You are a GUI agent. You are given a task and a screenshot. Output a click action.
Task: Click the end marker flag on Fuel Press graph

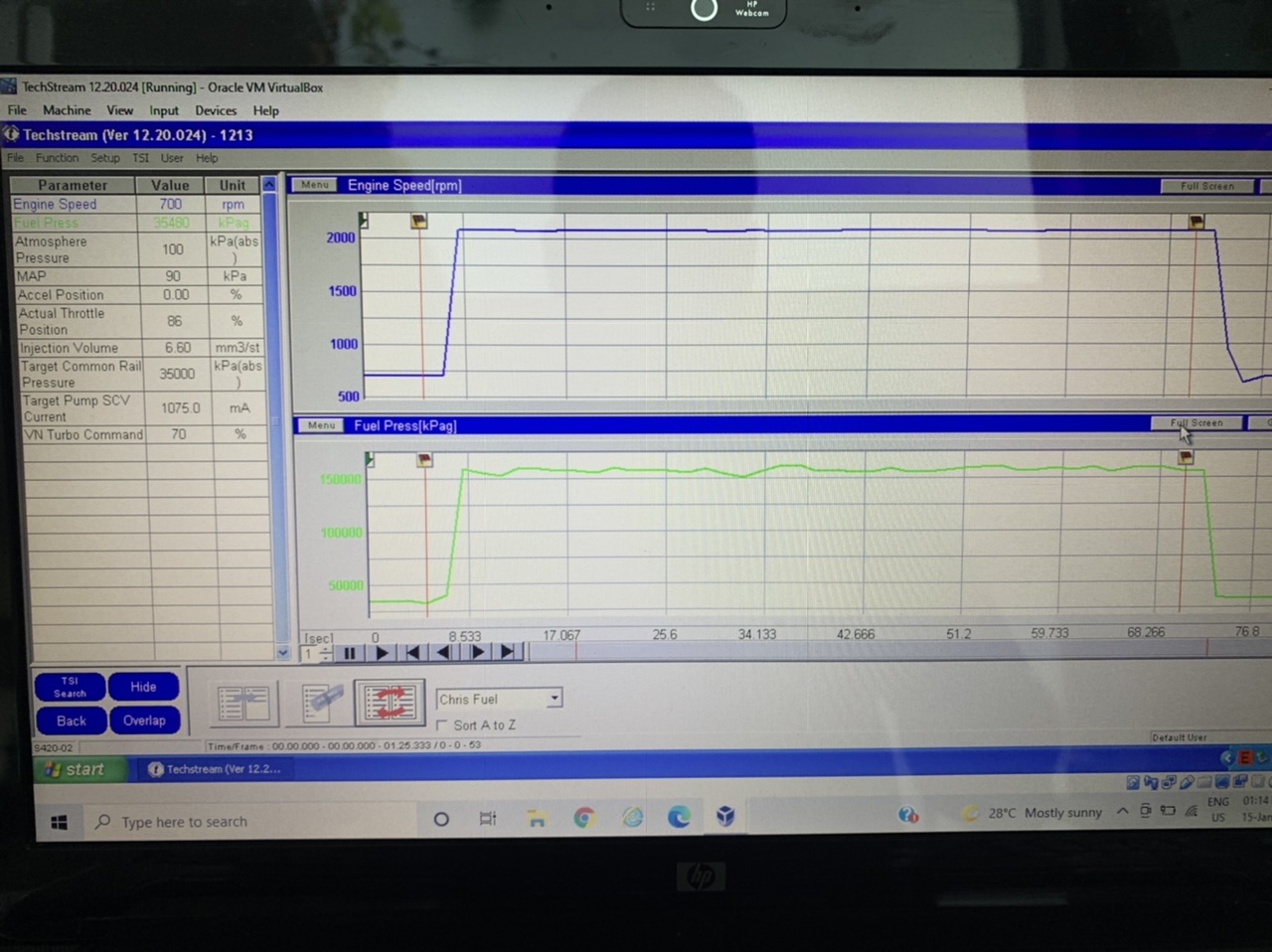[1186, 457]
